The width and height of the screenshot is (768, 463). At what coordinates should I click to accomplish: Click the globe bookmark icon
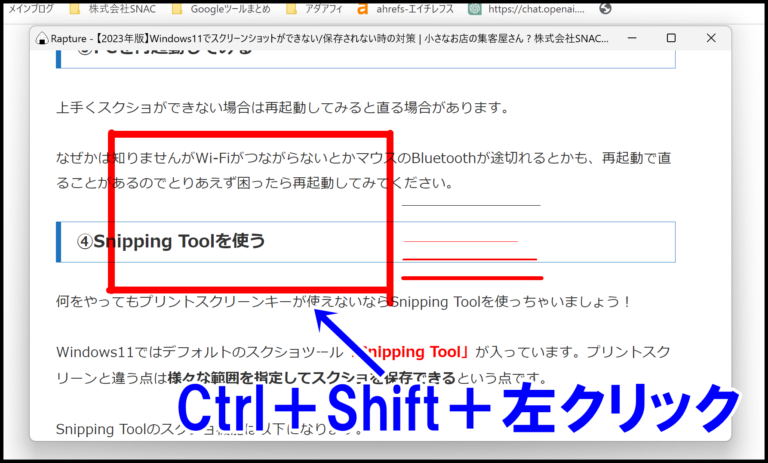click(605, 8)
